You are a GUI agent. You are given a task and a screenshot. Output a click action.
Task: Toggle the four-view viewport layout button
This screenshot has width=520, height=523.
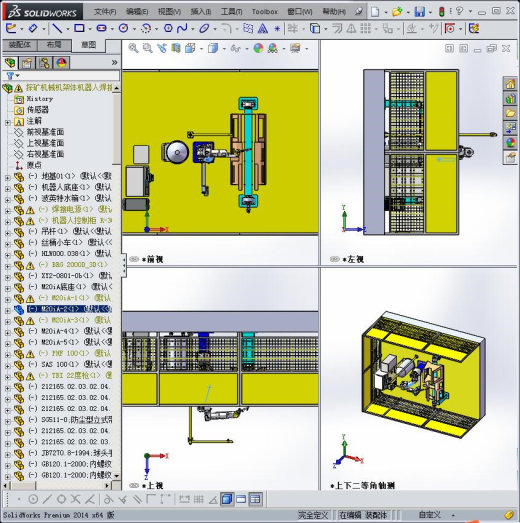pyautogui.click(x=255, y=499)
